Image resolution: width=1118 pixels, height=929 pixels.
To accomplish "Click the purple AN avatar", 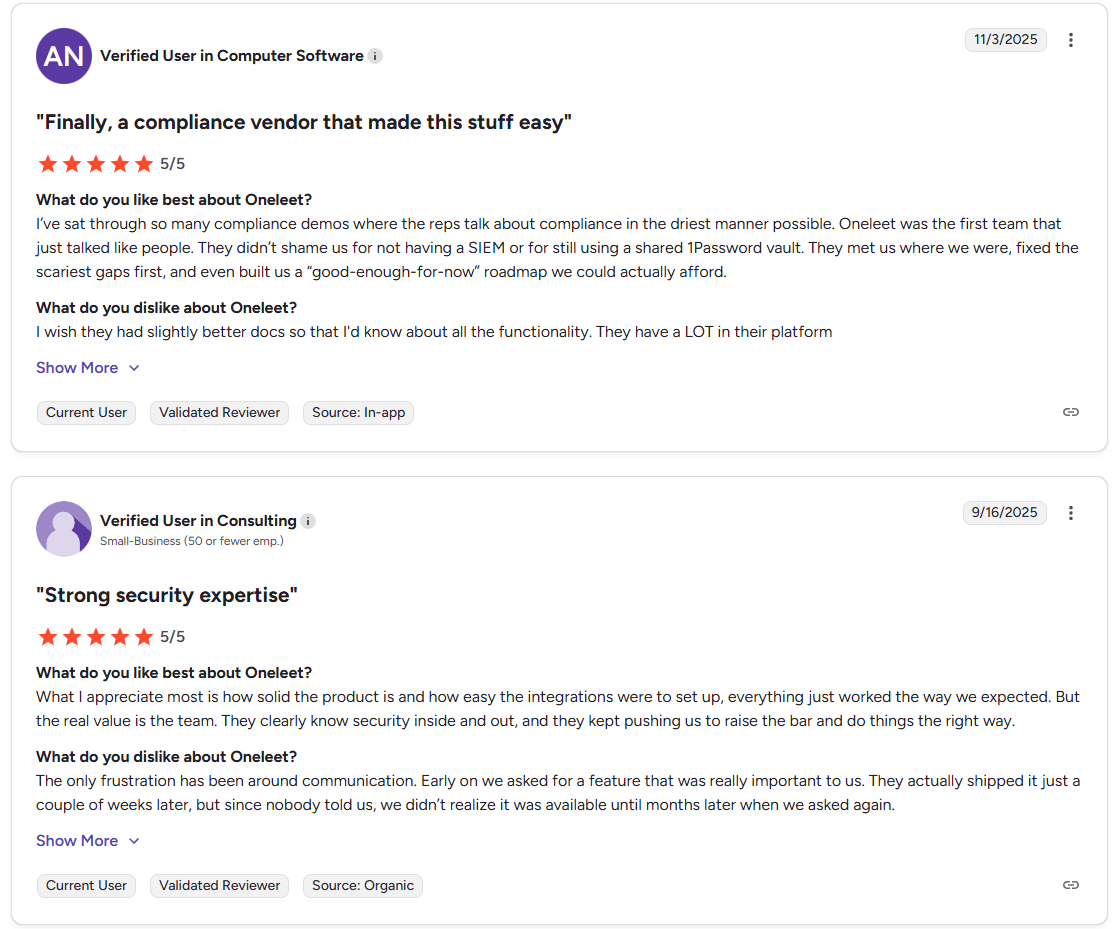I will pyautogui.click(x=63, y=56).
